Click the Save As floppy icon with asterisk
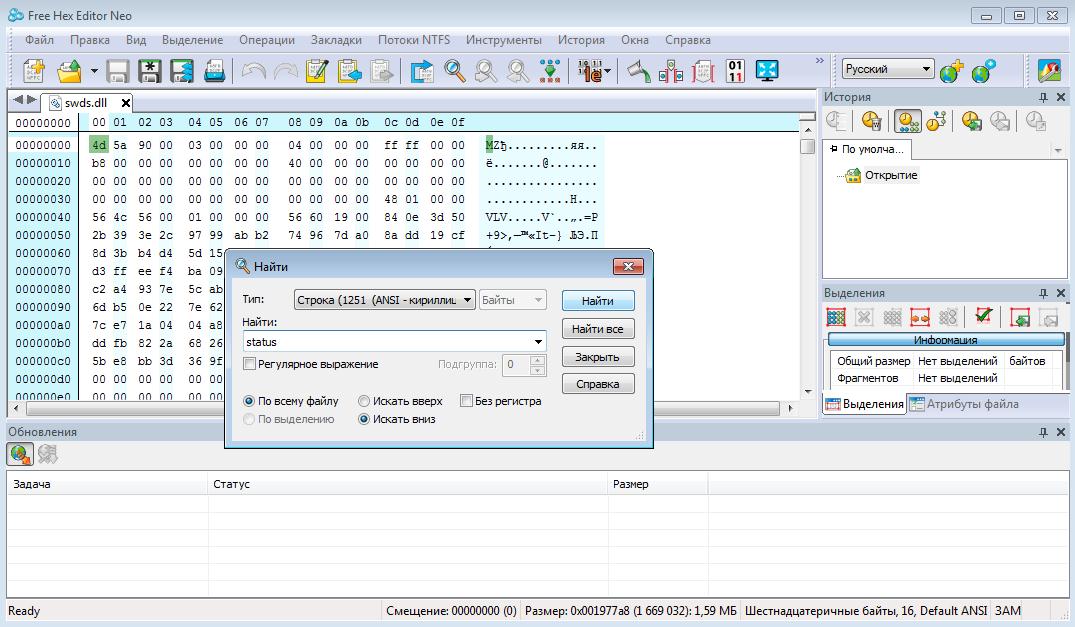 [149, 71]
